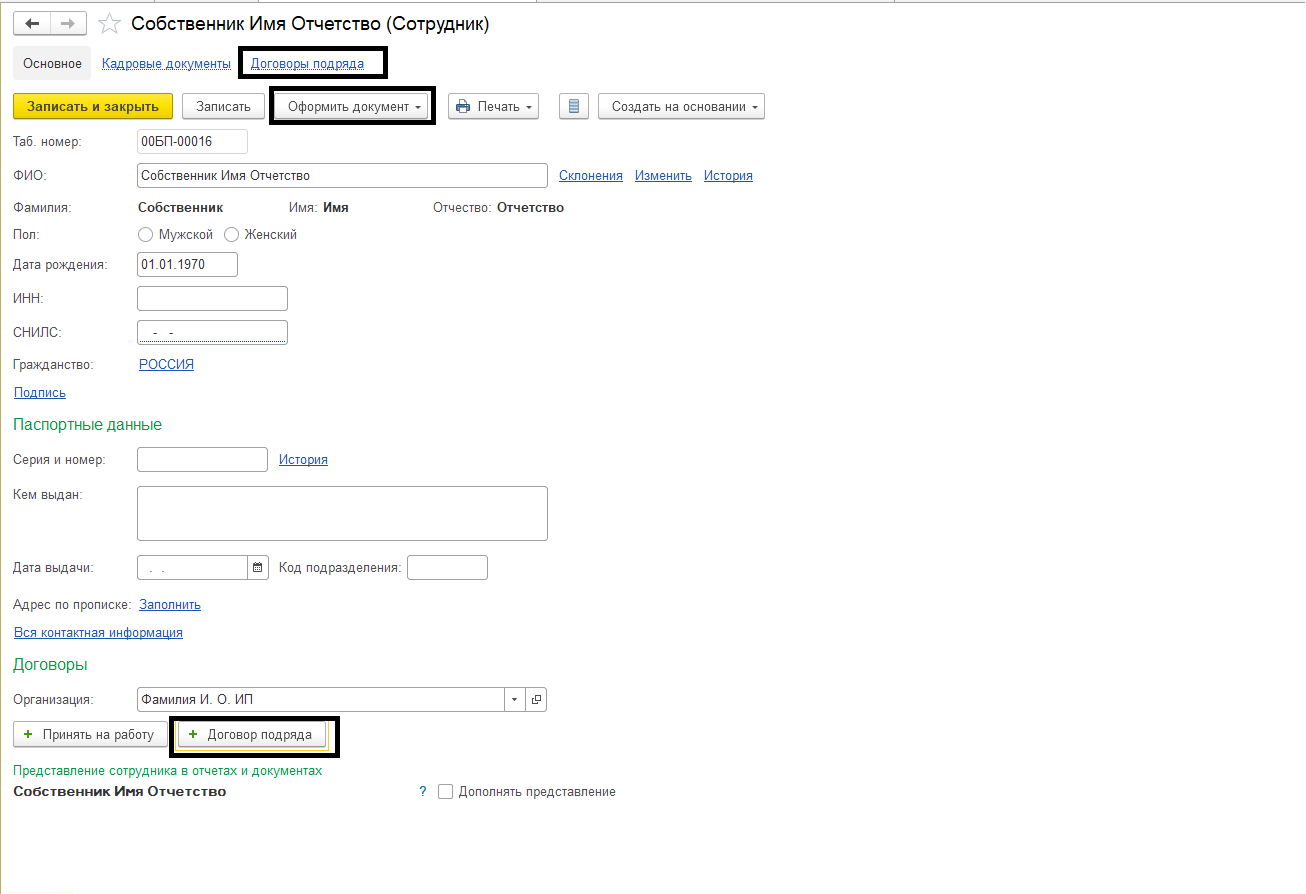
Task: Switch to the Основное tab
Action: coord(52,64)
